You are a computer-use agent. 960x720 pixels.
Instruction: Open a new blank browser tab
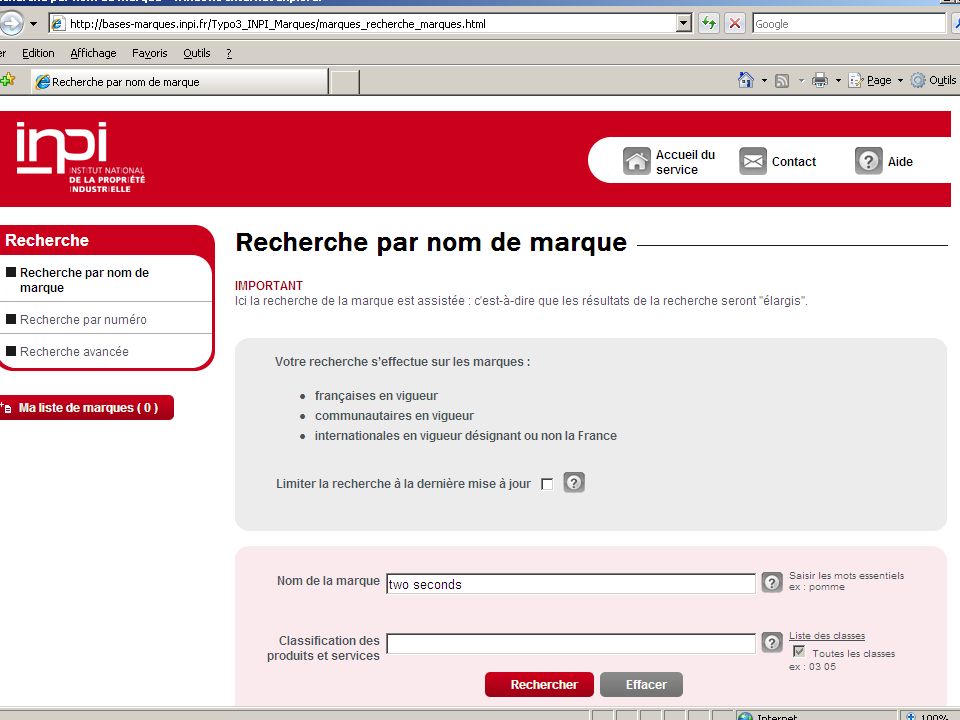344,82
